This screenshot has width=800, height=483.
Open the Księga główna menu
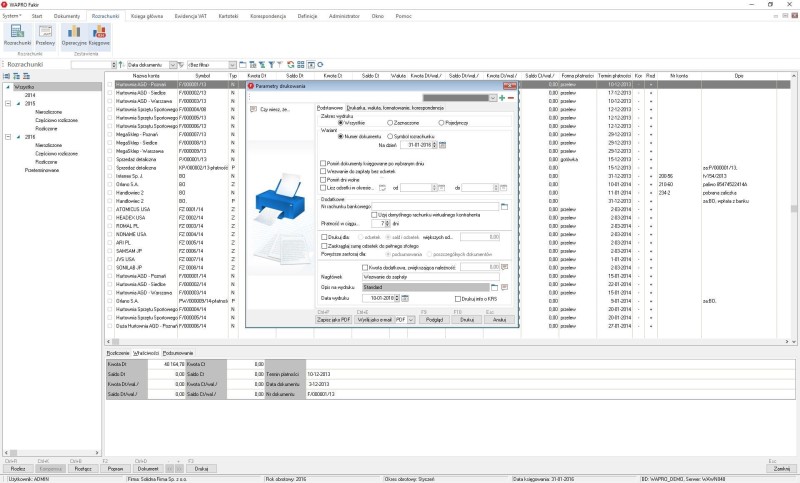145,17
